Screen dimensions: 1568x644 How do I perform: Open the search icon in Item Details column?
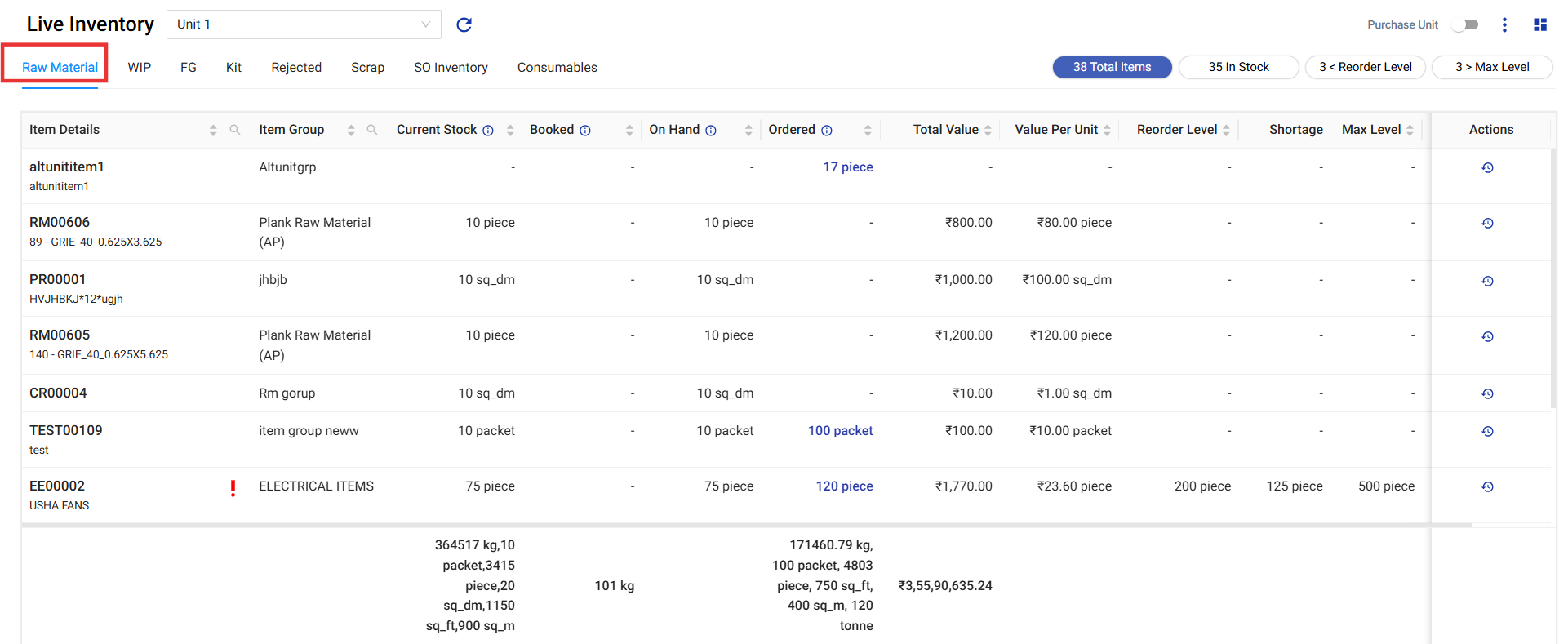(x=235, y=130)
